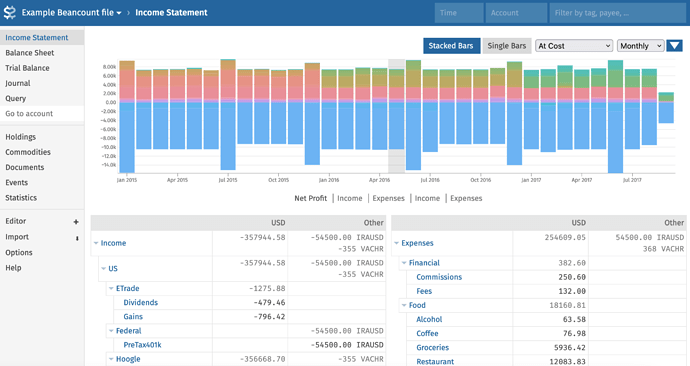Collapse the Federal account row
690x366 pixels.
111,331
